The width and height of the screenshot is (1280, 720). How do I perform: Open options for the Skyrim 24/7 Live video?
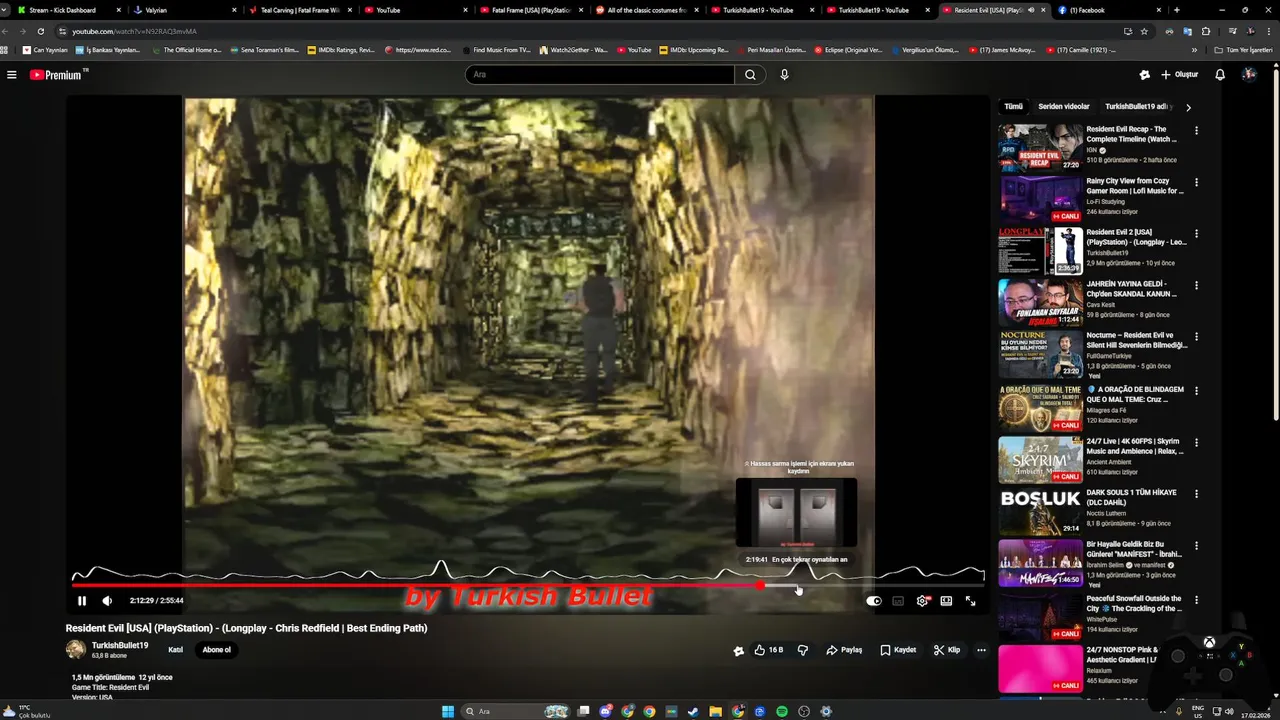(1196, 442)
